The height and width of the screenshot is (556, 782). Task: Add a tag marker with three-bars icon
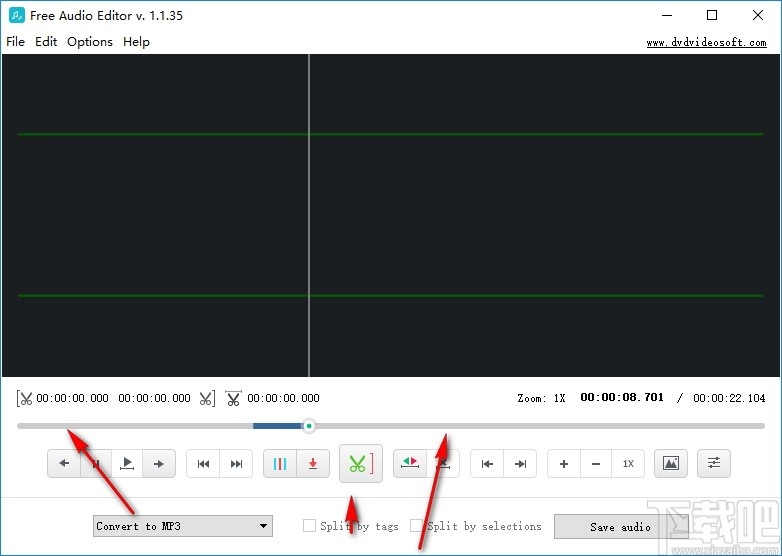(x=280, y=464)
